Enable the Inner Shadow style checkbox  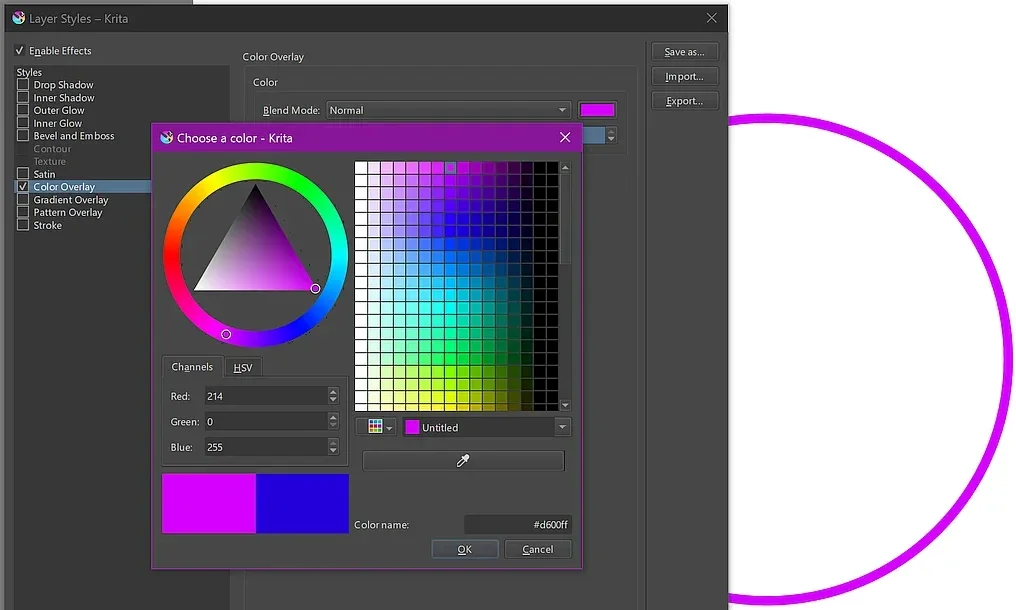[23, 98]
